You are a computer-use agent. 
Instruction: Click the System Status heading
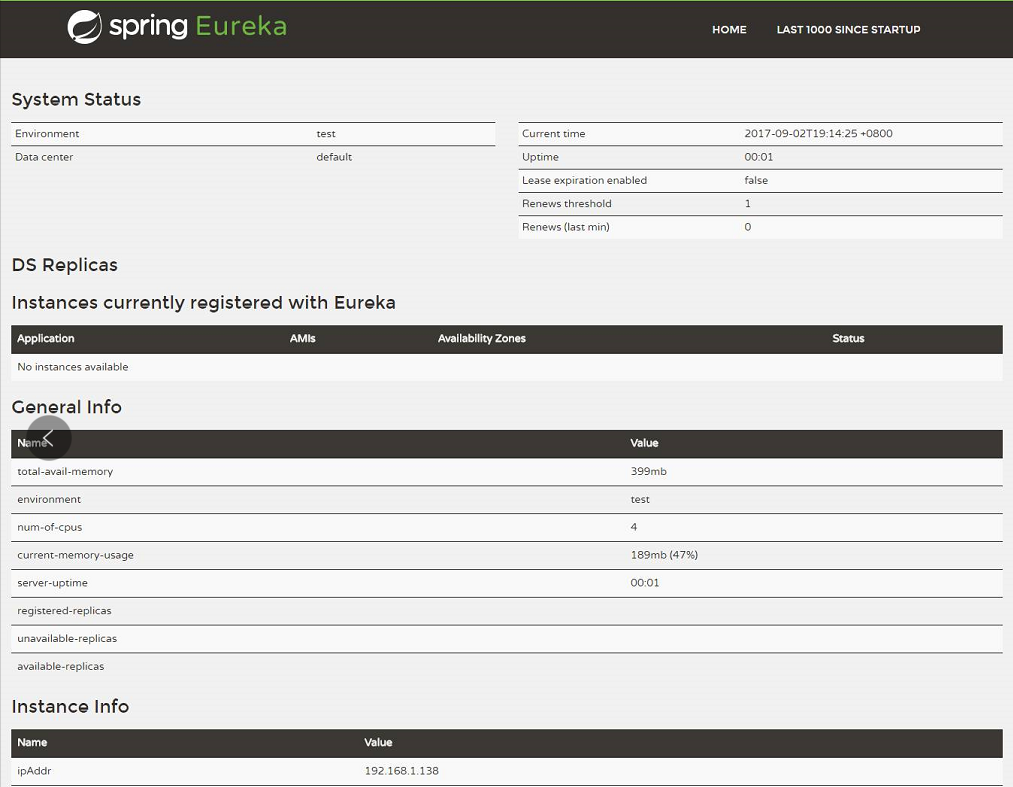click(76, 100)
